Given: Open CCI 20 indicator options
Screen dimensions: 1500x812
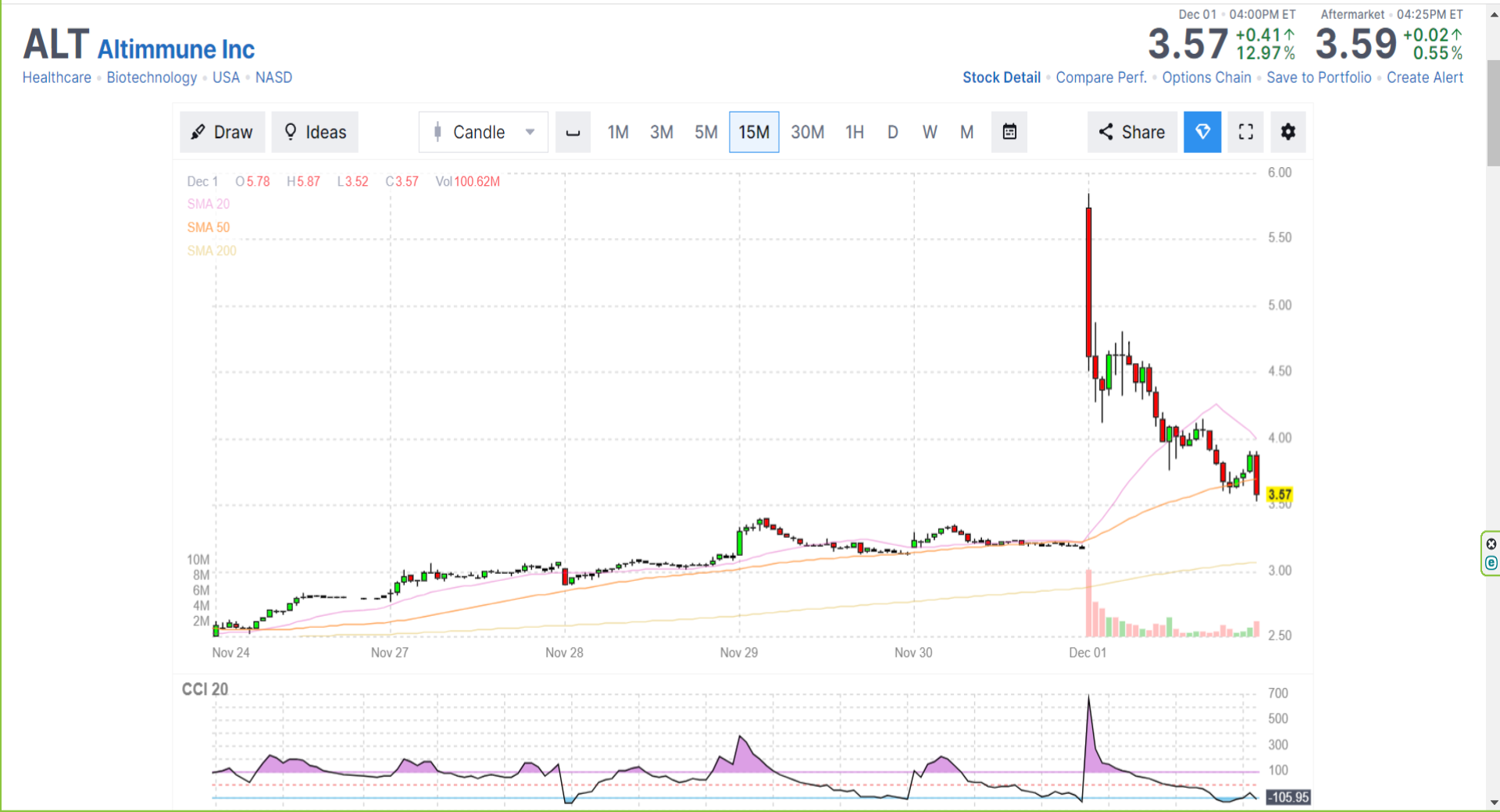Looking at the screenshot, I should point(205,689).
